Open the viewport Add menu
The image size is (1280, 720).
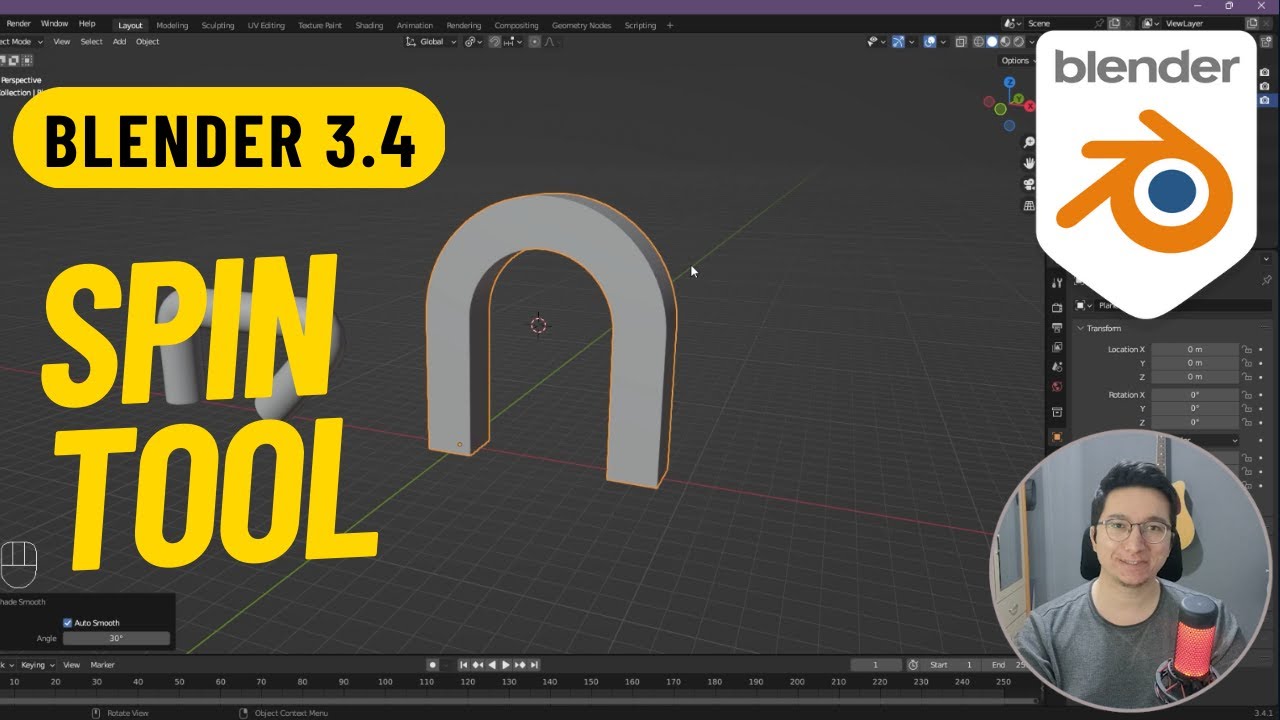coord(119,42)
